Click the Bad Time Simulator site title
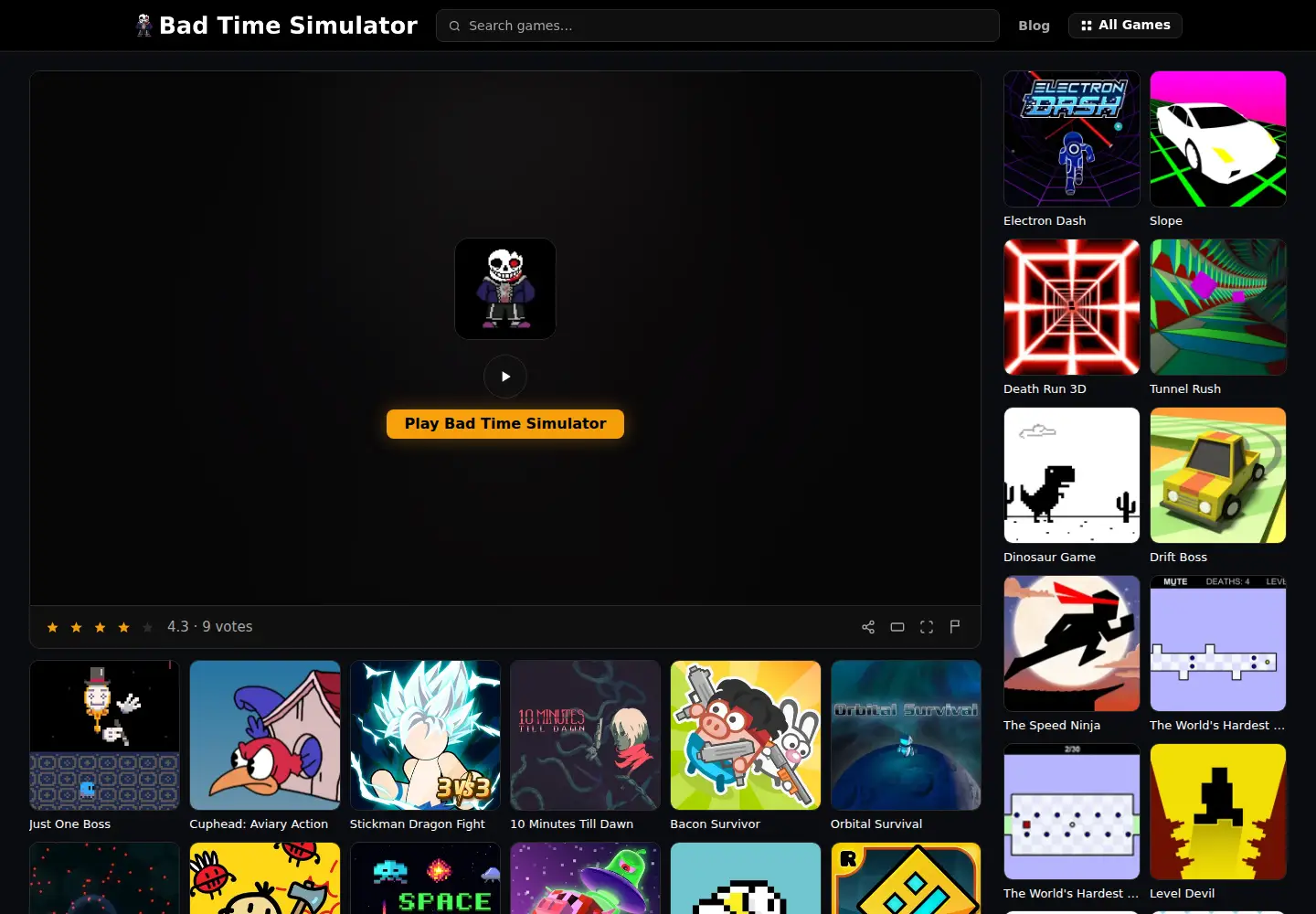The image size is (1316, 914). pos(288,26)
